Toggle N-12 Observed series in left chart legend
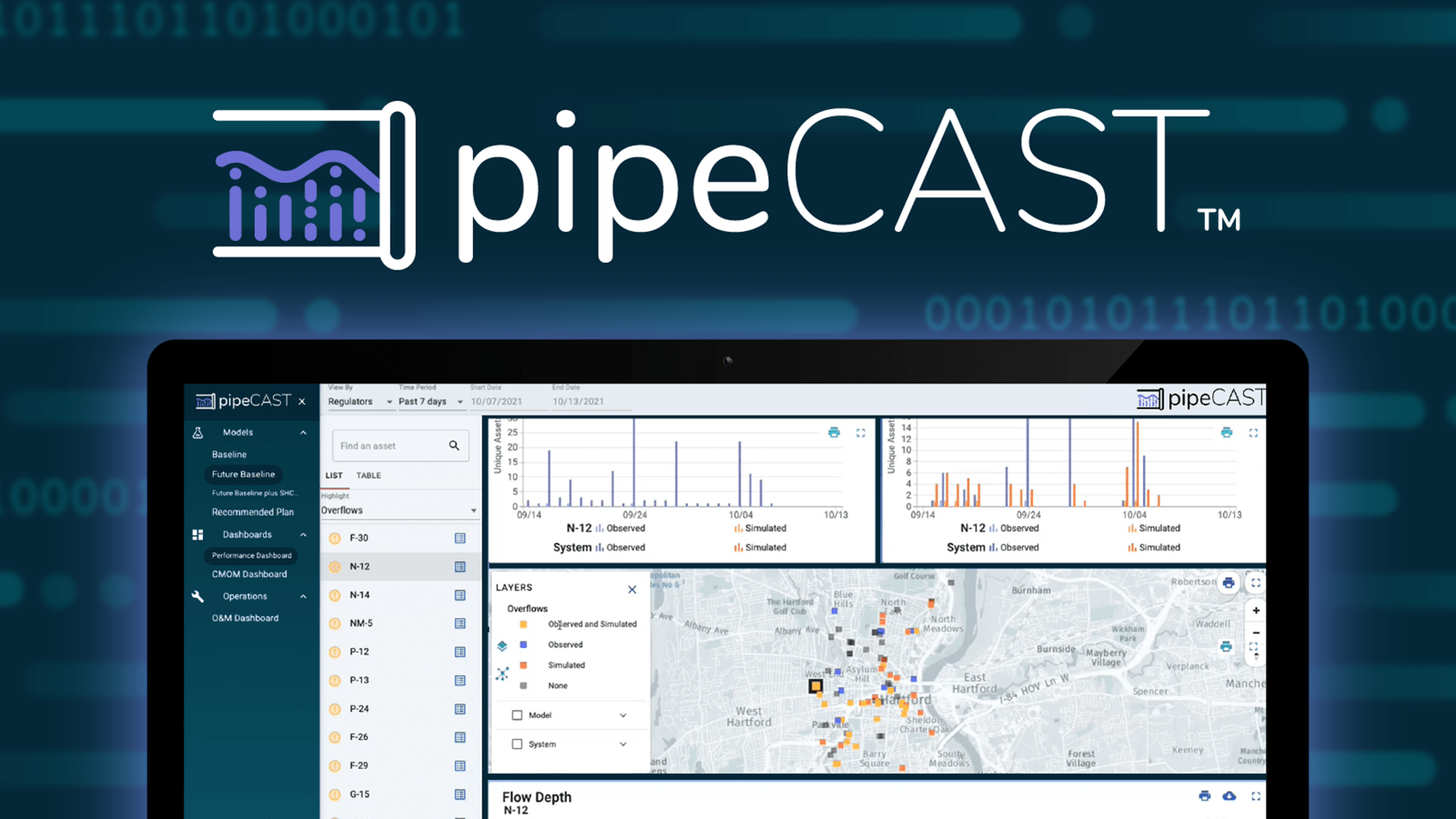 (620, 528)
